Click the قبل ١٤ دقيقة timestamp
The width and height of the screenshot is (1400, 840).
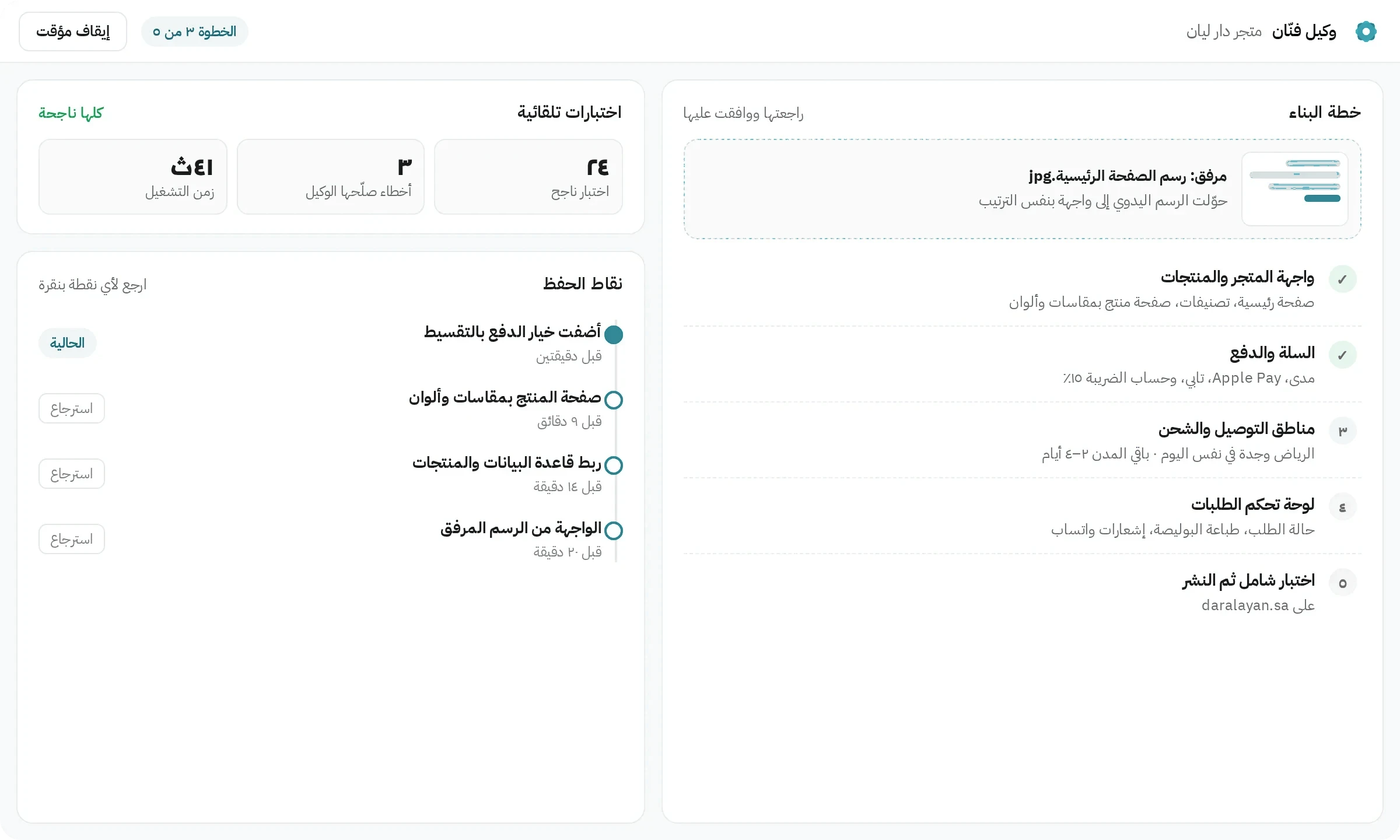click(568, 487)
